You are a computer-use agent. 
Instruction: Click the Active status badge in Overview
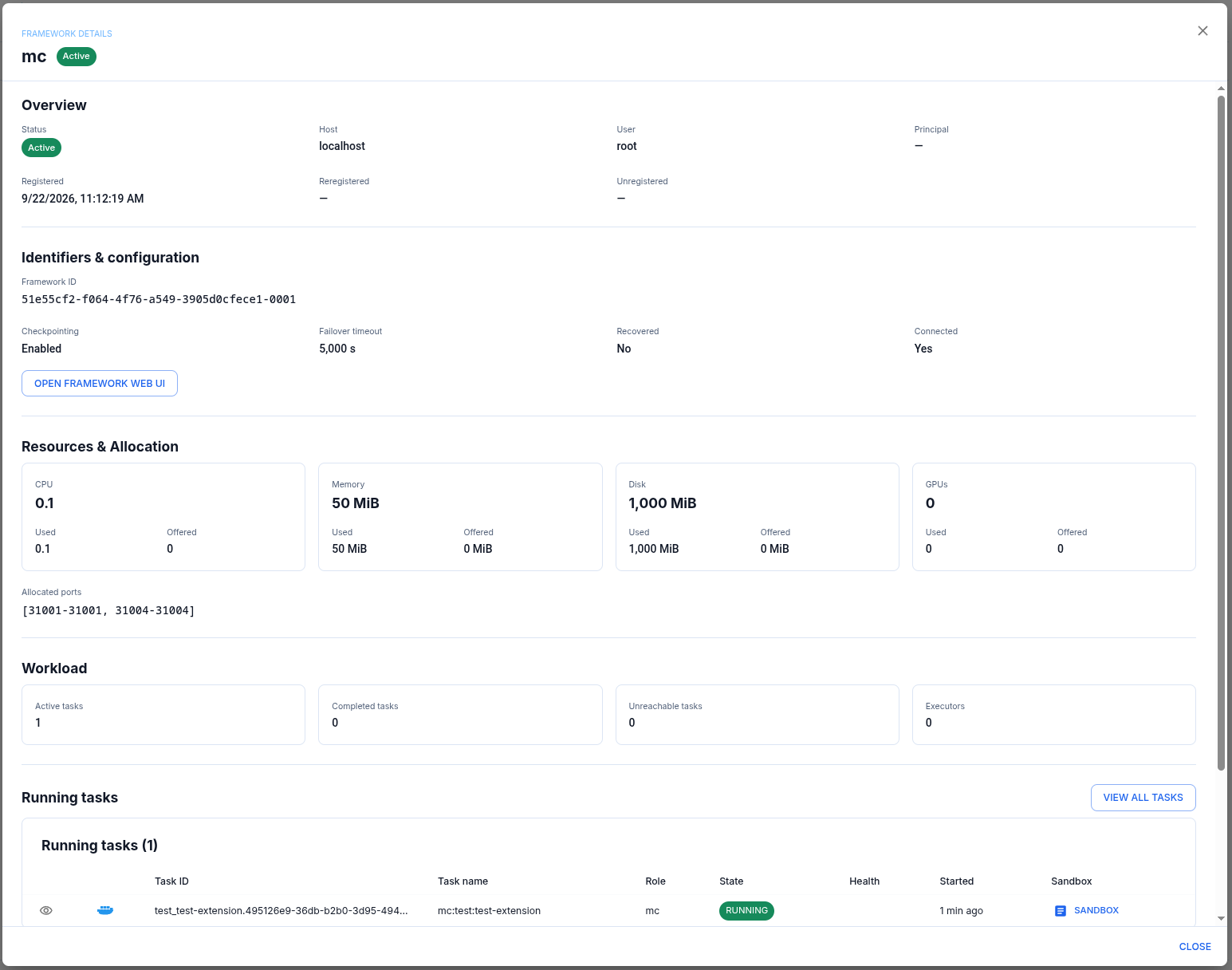coord(41,148)
